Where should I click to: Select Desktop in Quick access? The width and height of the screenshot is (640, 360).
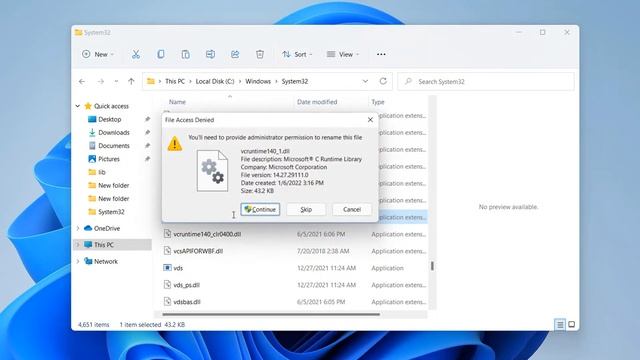[109, 119]
